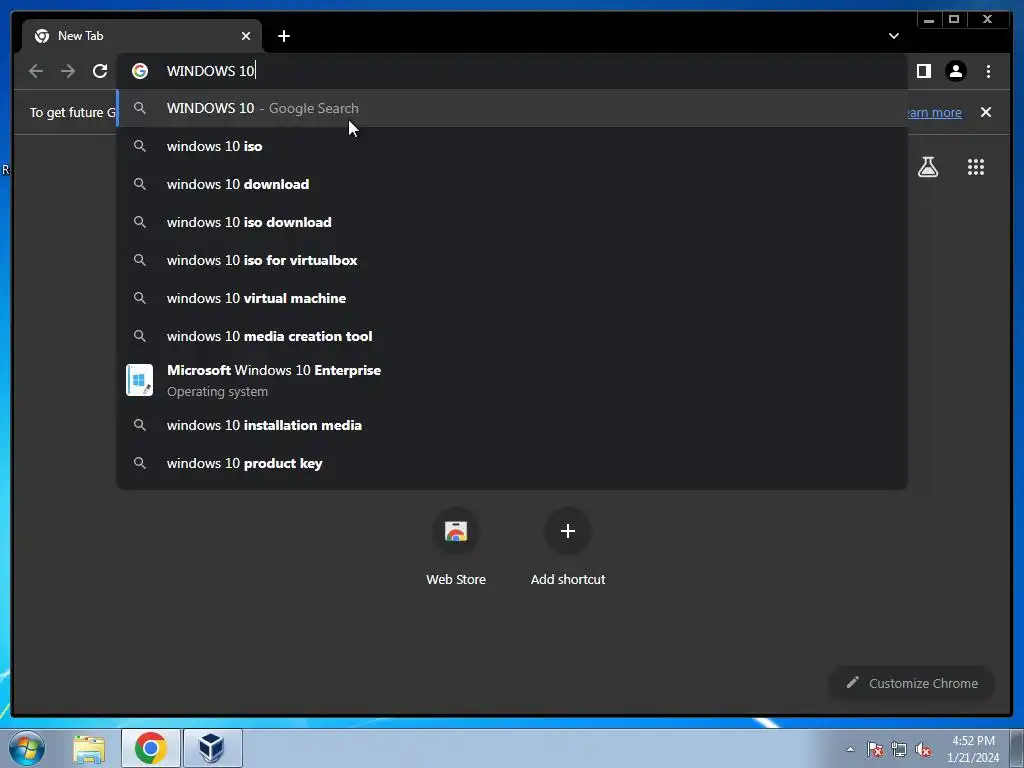Open the profile avatar icon
1024x768 pixels.
(955, 71)
